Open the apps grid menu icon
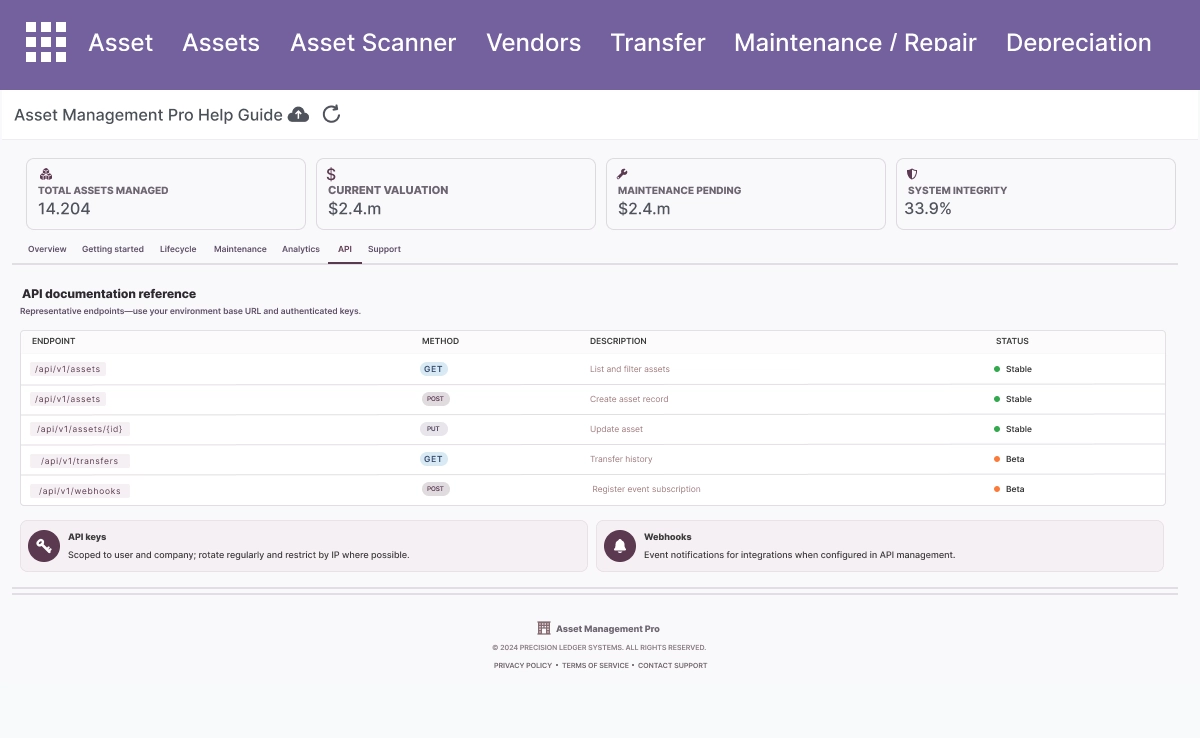 click(x=46, y=42)
